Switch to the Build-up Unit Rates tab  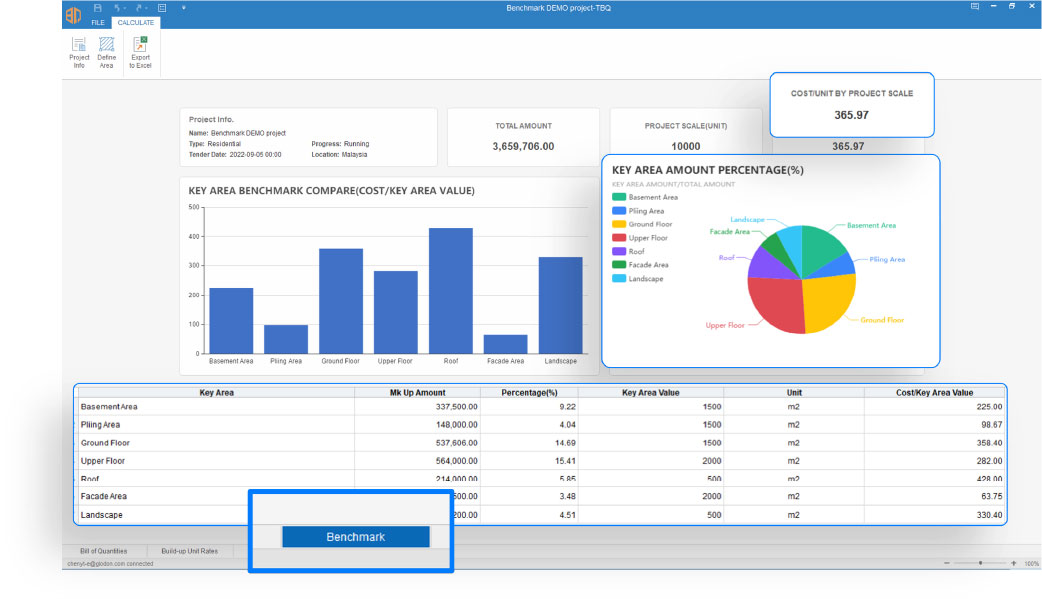pos(190,551)
